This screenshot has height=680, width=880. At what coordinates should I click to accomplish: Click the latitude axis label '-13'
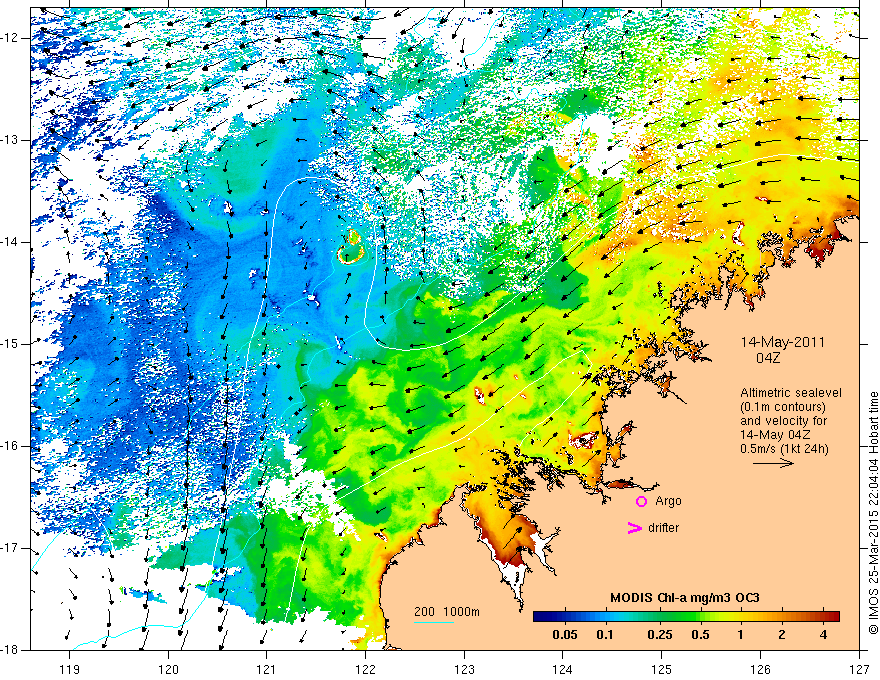coord(11,140)
